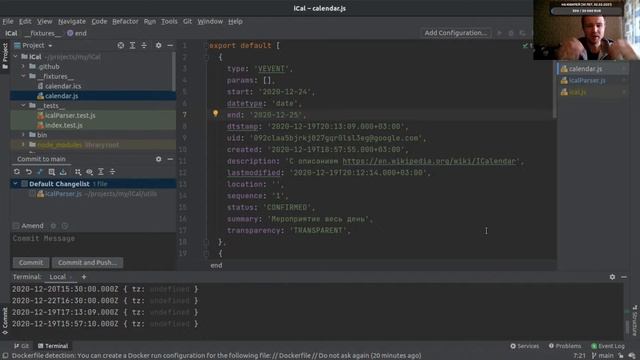Click Group By icon in Commit toolbar
This screenshot has height=360, width=640.
(78, 172)
